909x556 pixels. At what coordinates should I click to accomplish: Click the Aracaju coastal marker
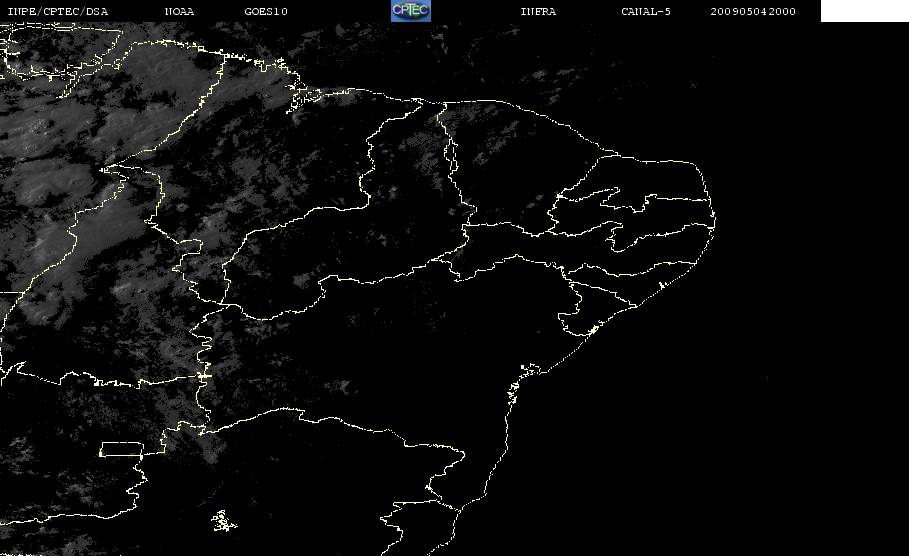pyautogui.click(x=593, y=330)
